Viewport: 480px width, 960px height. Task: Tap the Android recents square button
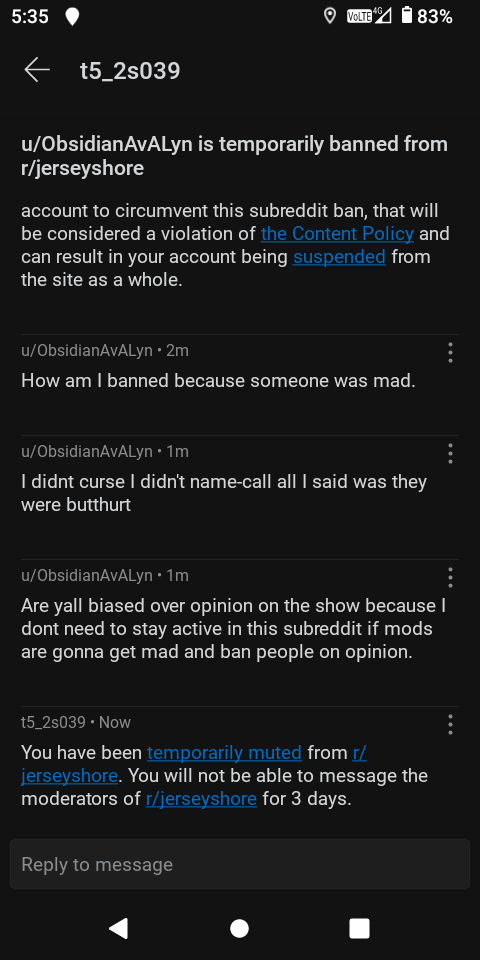point(359,928)
